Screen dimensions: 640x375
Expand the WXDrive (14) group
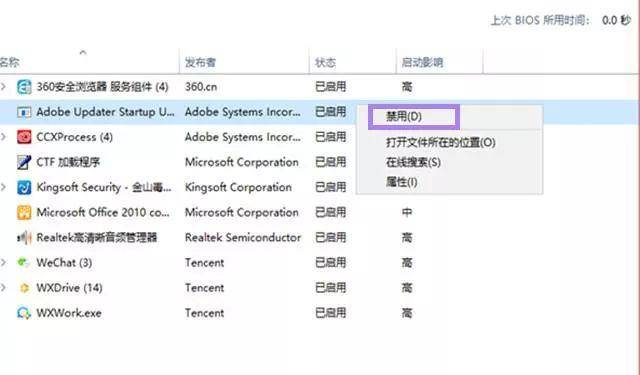(4, 288)
